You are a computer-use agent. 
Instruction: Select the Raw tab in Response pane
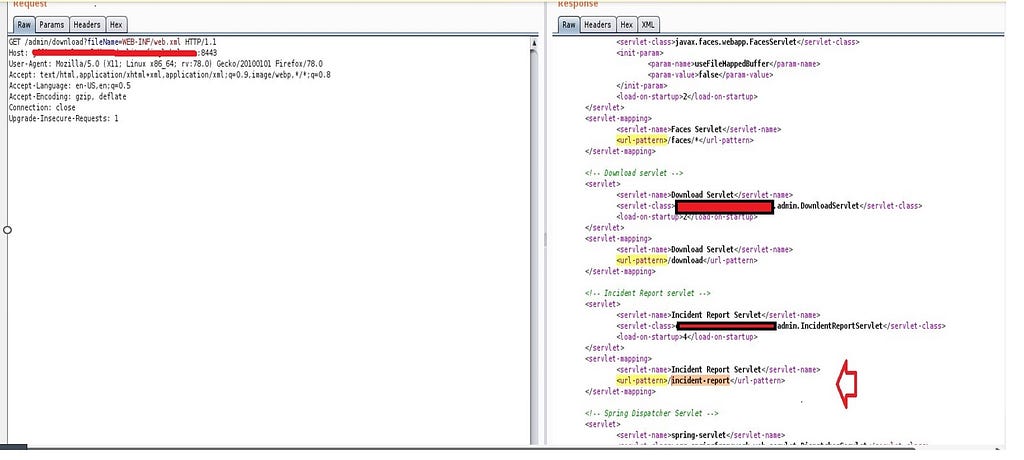[569, 25]
